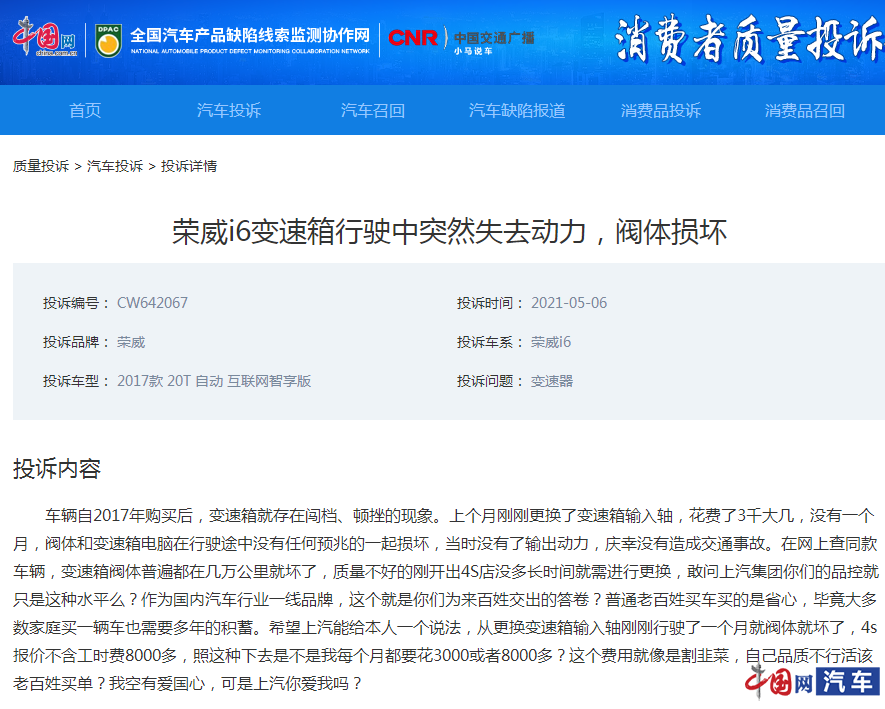Viewport: 885px width, 709px height.
Task: Open the 汽车投诉 navigation tab
Action: [229, 110]
